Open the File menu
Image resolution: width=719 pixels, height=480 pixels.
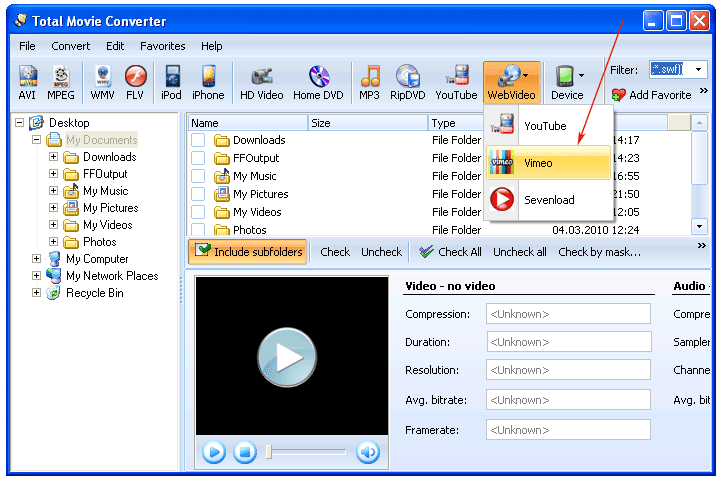[27, 46]
